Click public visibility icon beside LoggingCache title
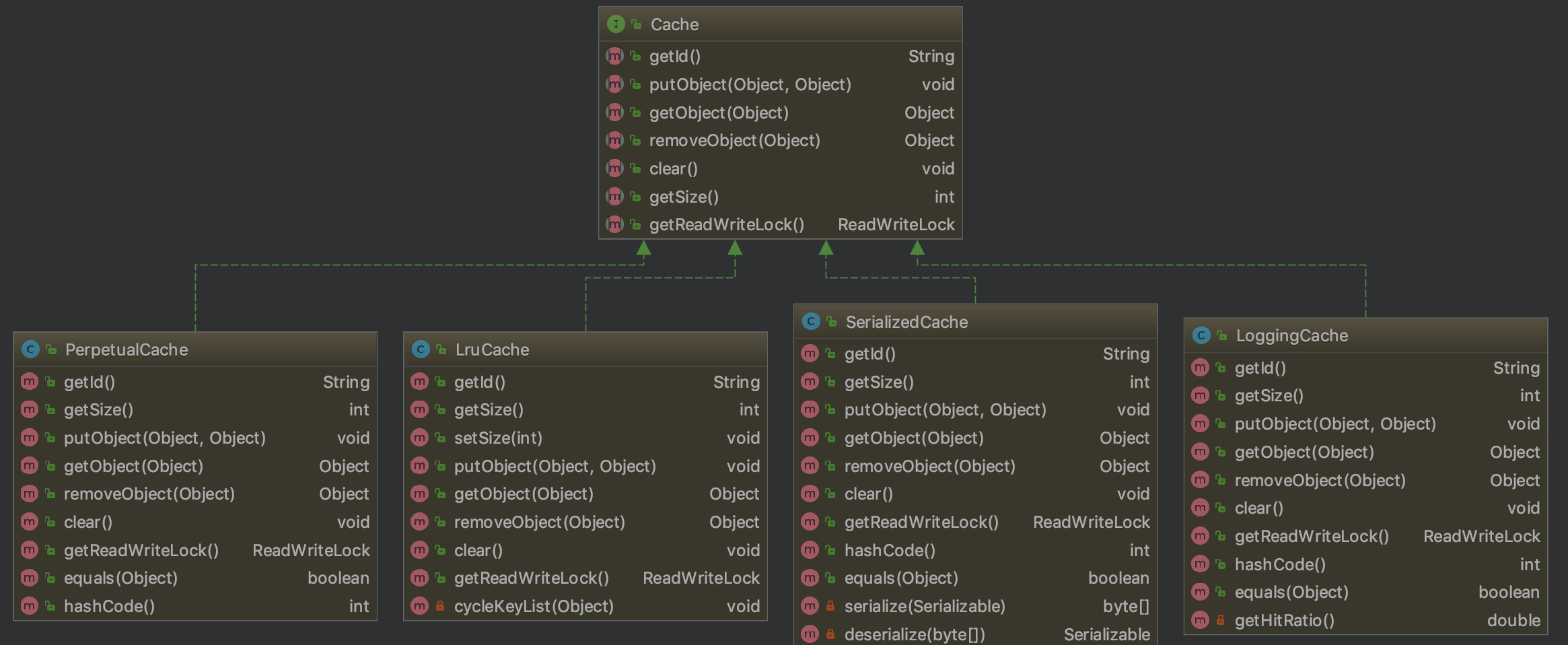 click(x=1222, y=335)
